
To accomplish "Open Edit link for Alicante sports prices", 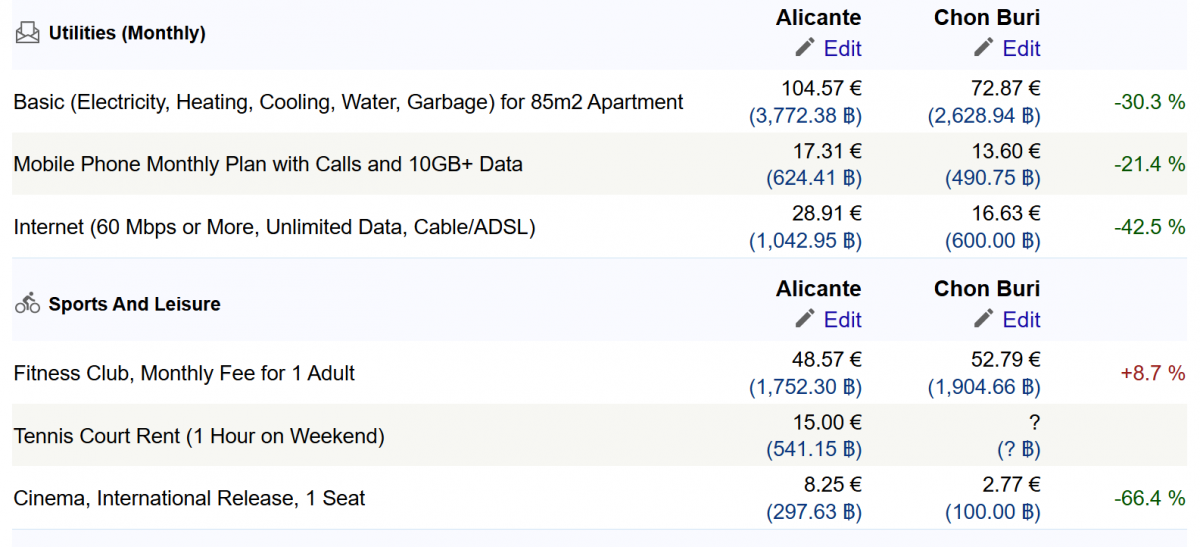I will [842, 319].
